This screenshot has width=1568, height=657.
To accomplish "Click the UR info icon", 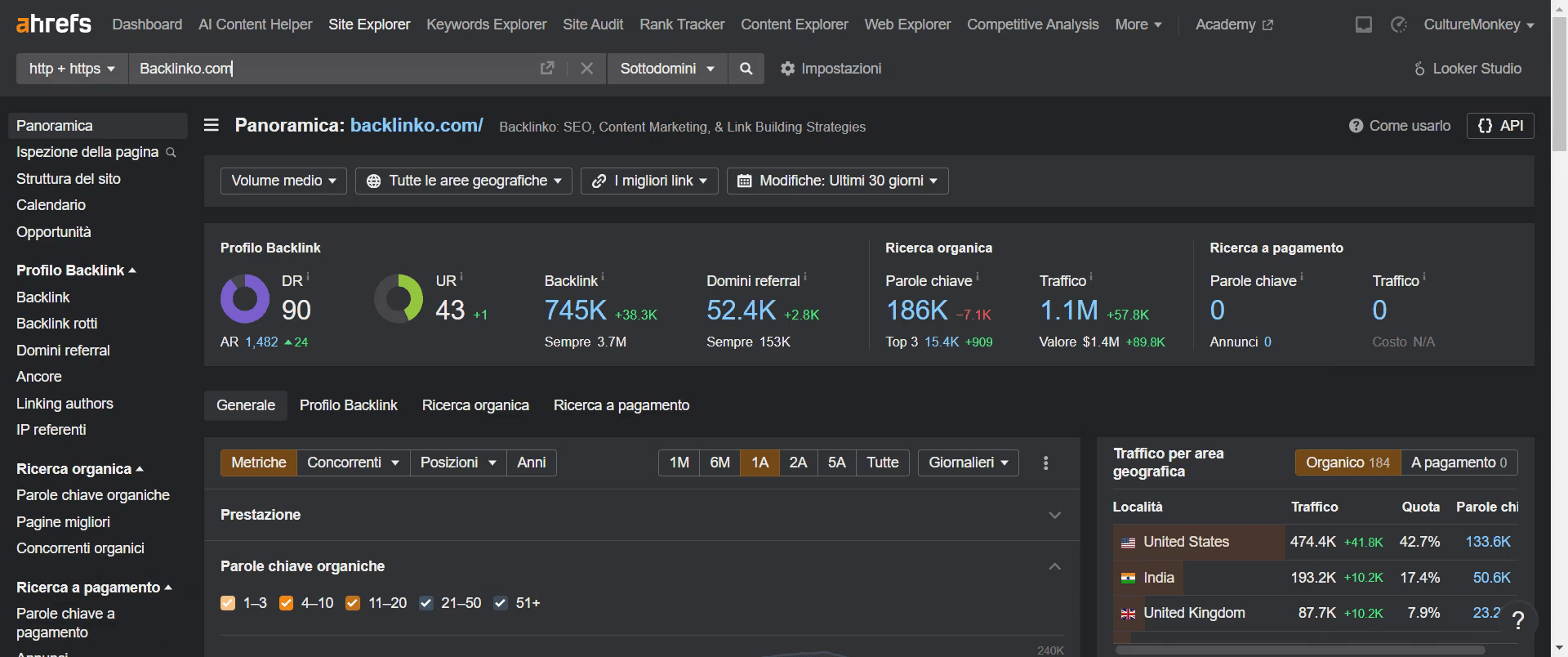I will coord(461,277).
